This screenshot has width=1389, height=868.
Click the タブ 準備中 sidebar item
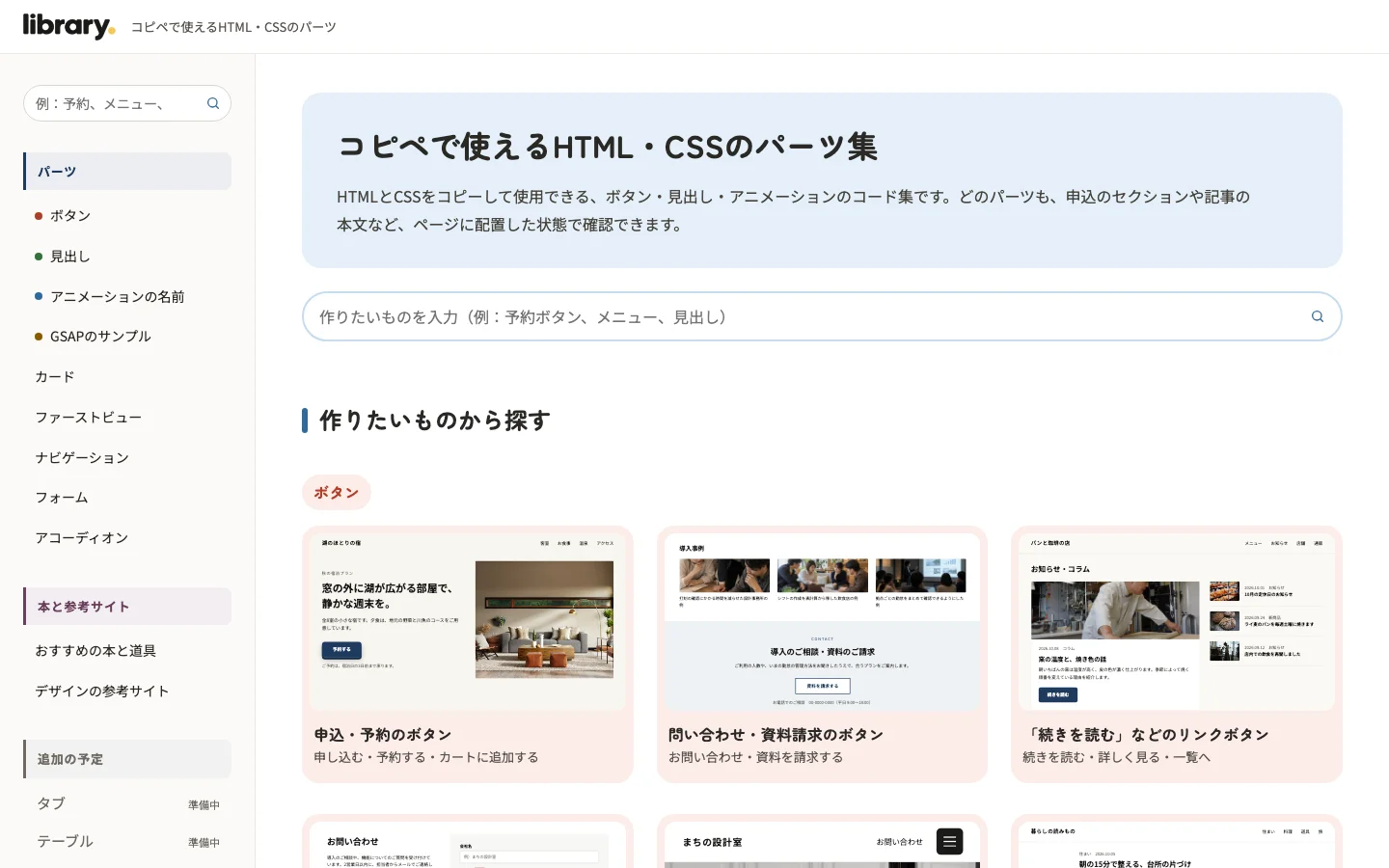127,803
